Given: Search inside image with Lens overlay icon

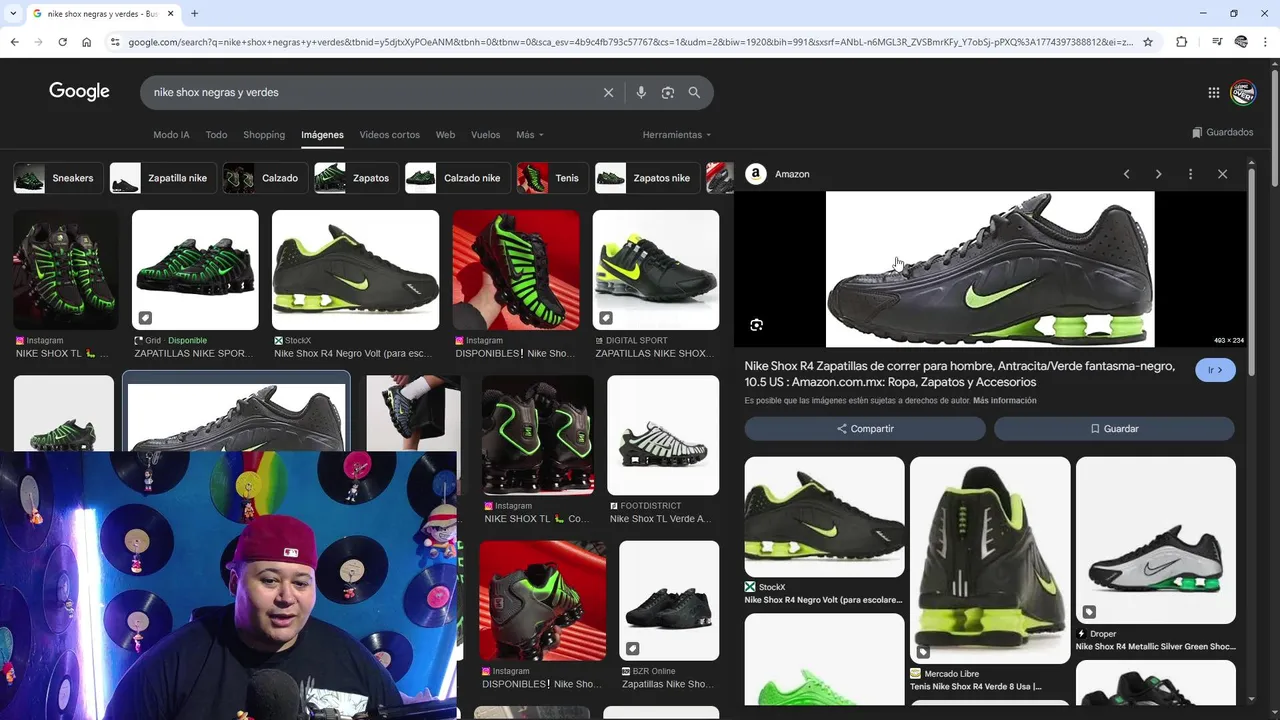Looking at the screenshot, I should [756, 325].
